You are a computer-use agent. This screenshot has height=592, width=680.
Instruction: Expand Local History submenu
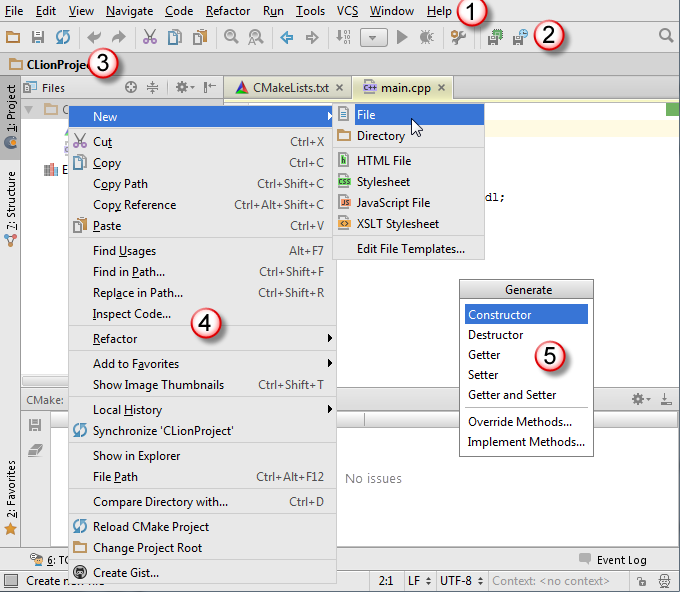203,410
